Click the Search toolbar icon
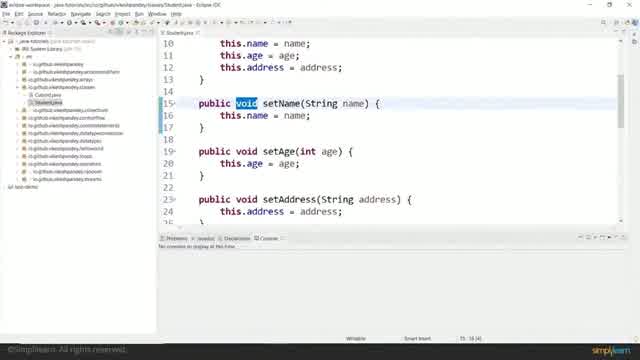Screen dimensions: 640x360 point(152,22)
